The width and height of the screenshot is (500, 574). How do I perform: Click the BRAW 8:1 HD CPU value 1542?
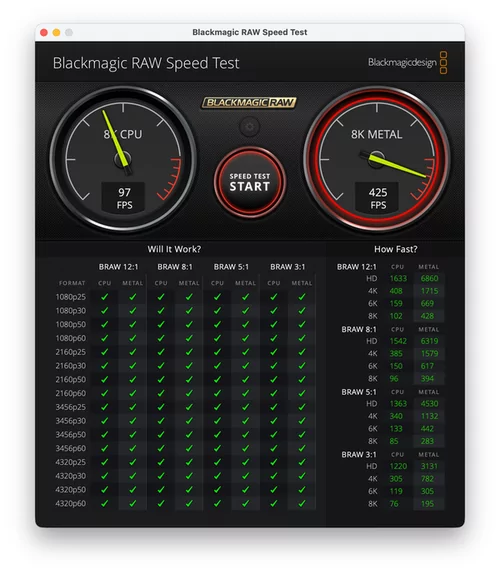[398, 341]
